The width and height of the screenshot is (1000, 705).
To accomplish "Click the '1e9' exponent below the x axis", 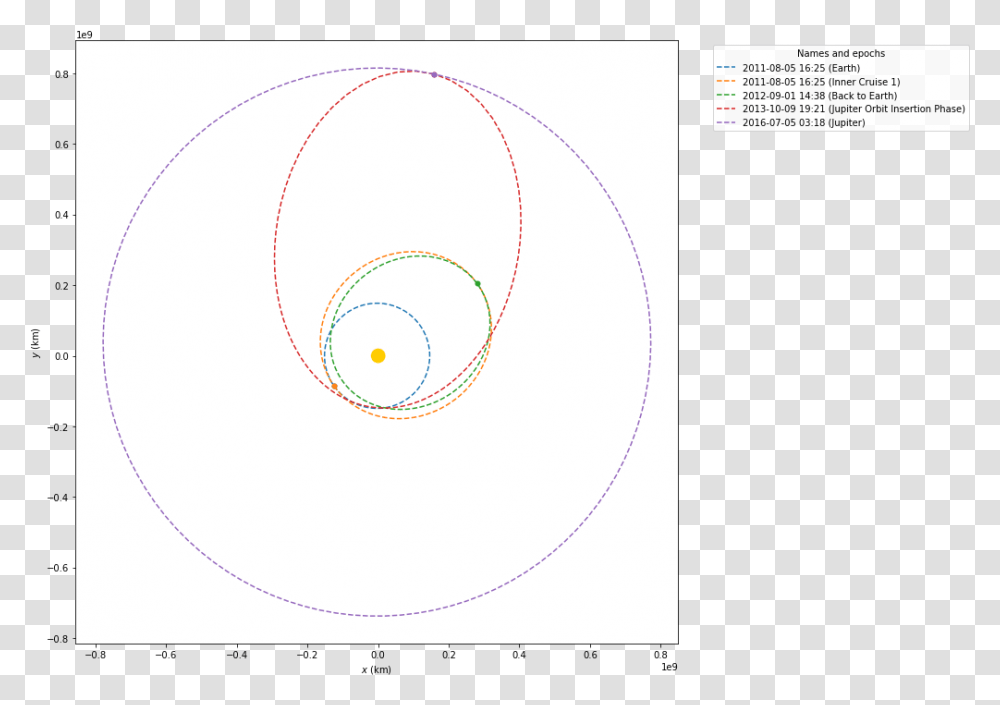I will click(x=669, y=667).
